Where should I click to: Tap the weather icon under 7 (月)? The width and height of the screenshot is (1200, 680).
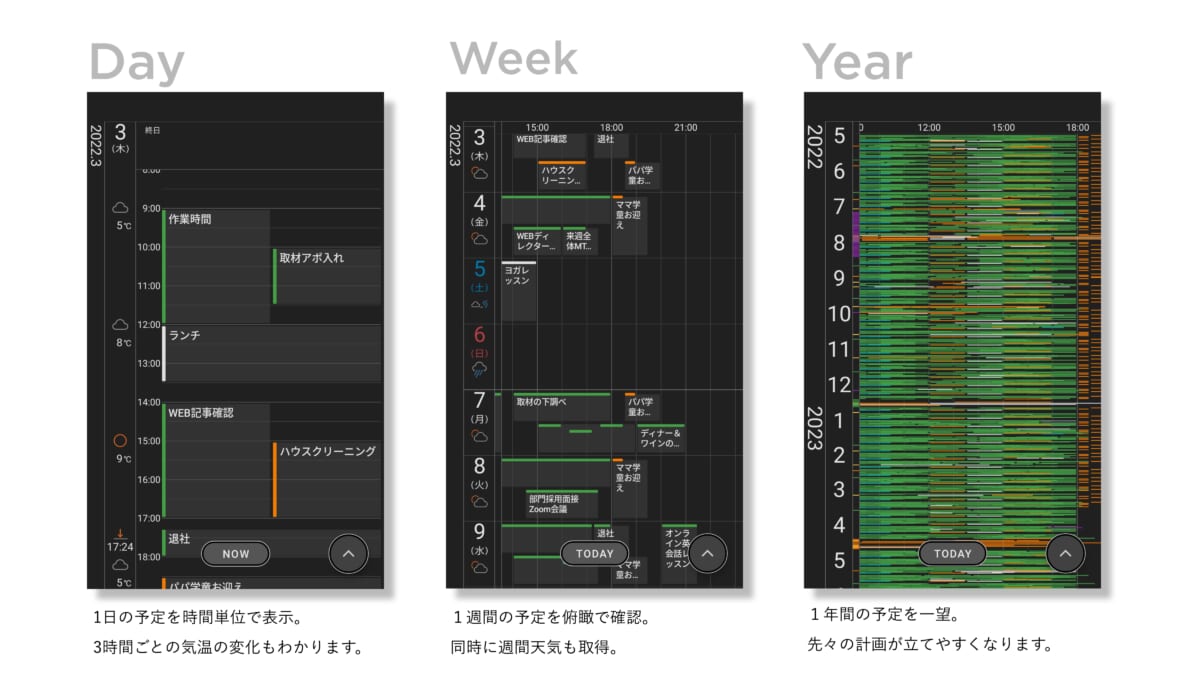coord(480,436)
